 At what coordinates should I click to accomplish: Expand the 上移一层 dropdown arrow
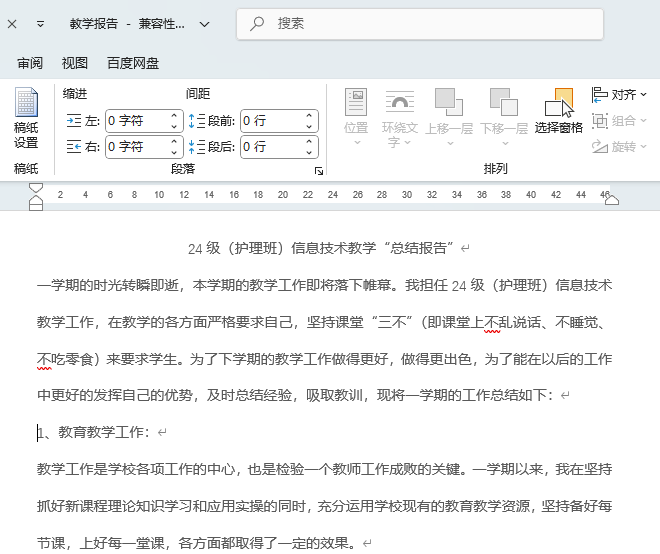point(450,144)
